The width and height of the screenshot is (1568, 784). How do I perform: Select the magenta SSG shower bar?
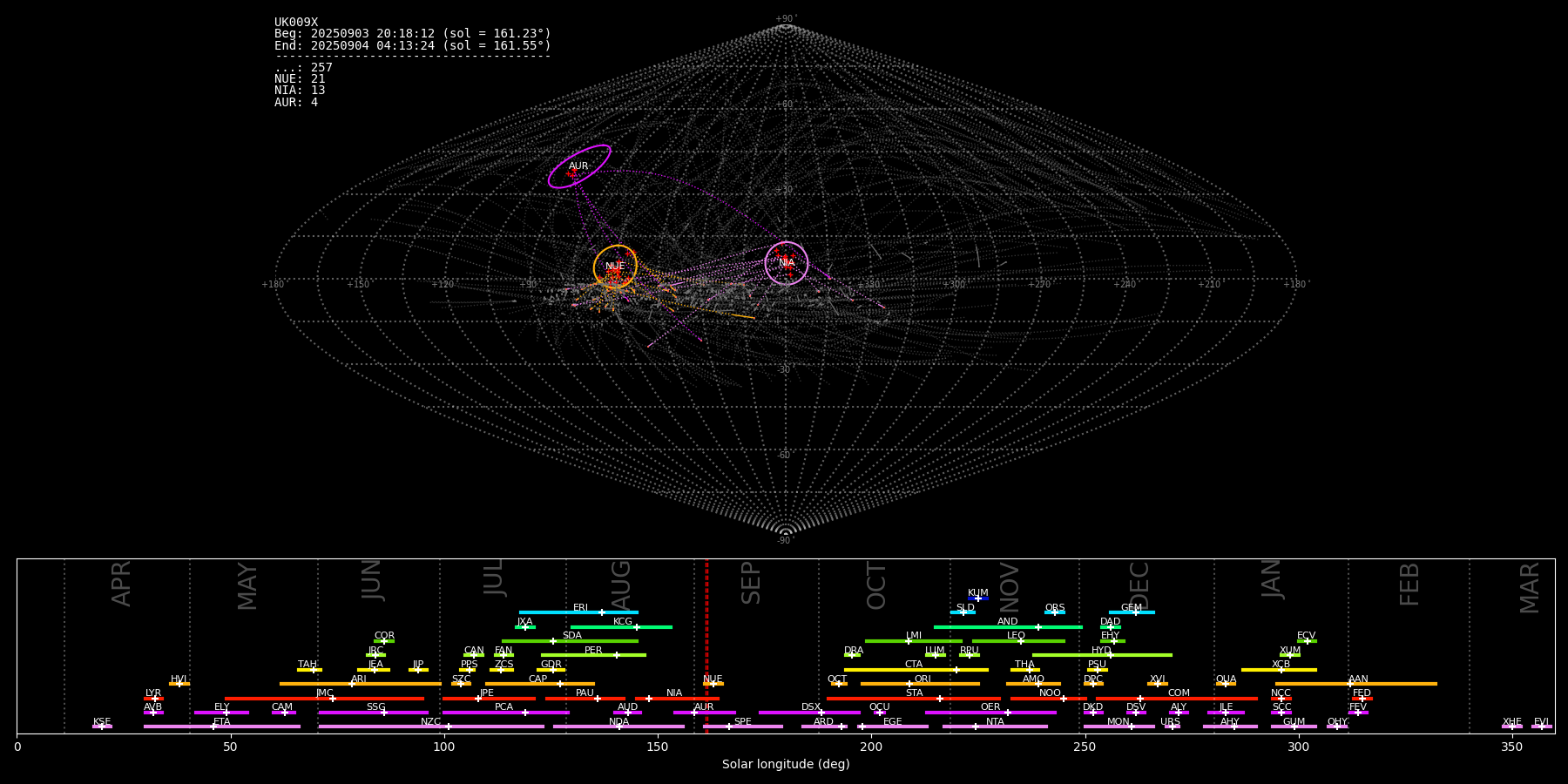pos(373,713)
